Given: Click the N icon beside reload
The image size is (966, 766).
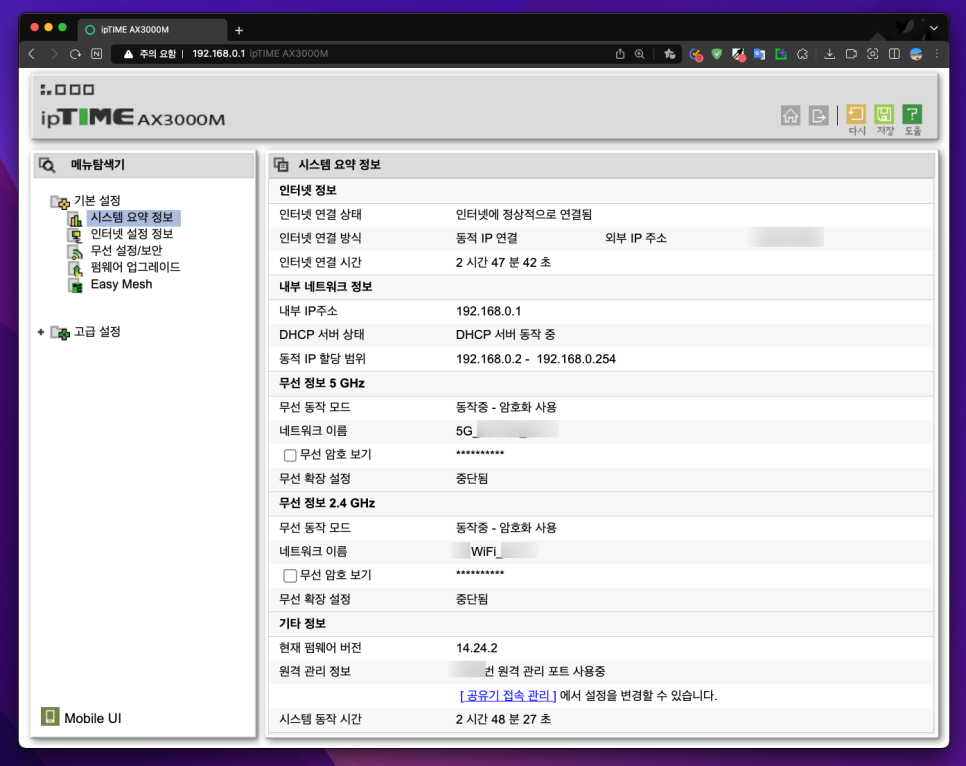Looking at the screenshot, I should 97,54.
